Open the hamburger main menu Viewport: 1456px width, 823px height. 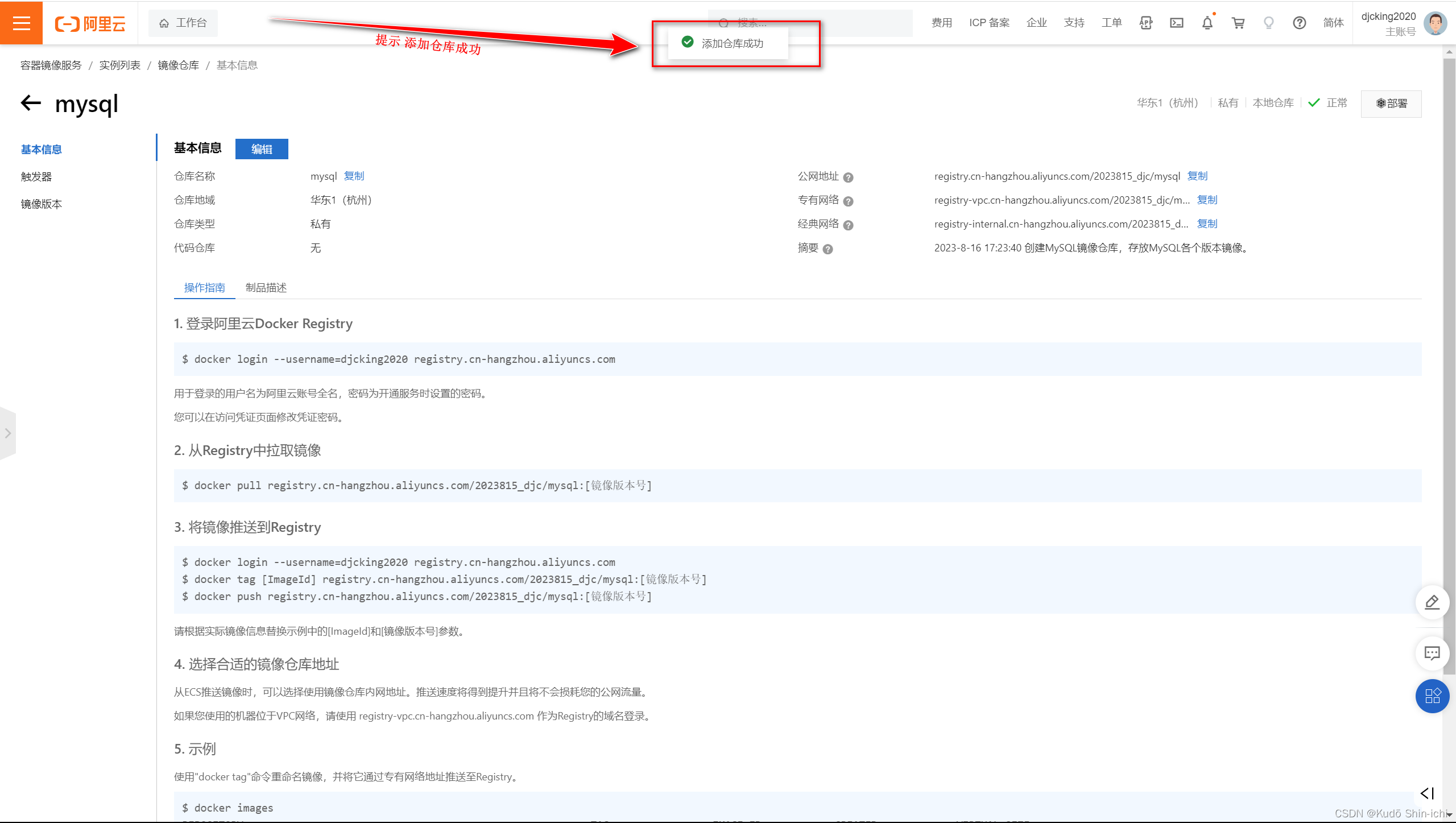(x=21, y=23)
